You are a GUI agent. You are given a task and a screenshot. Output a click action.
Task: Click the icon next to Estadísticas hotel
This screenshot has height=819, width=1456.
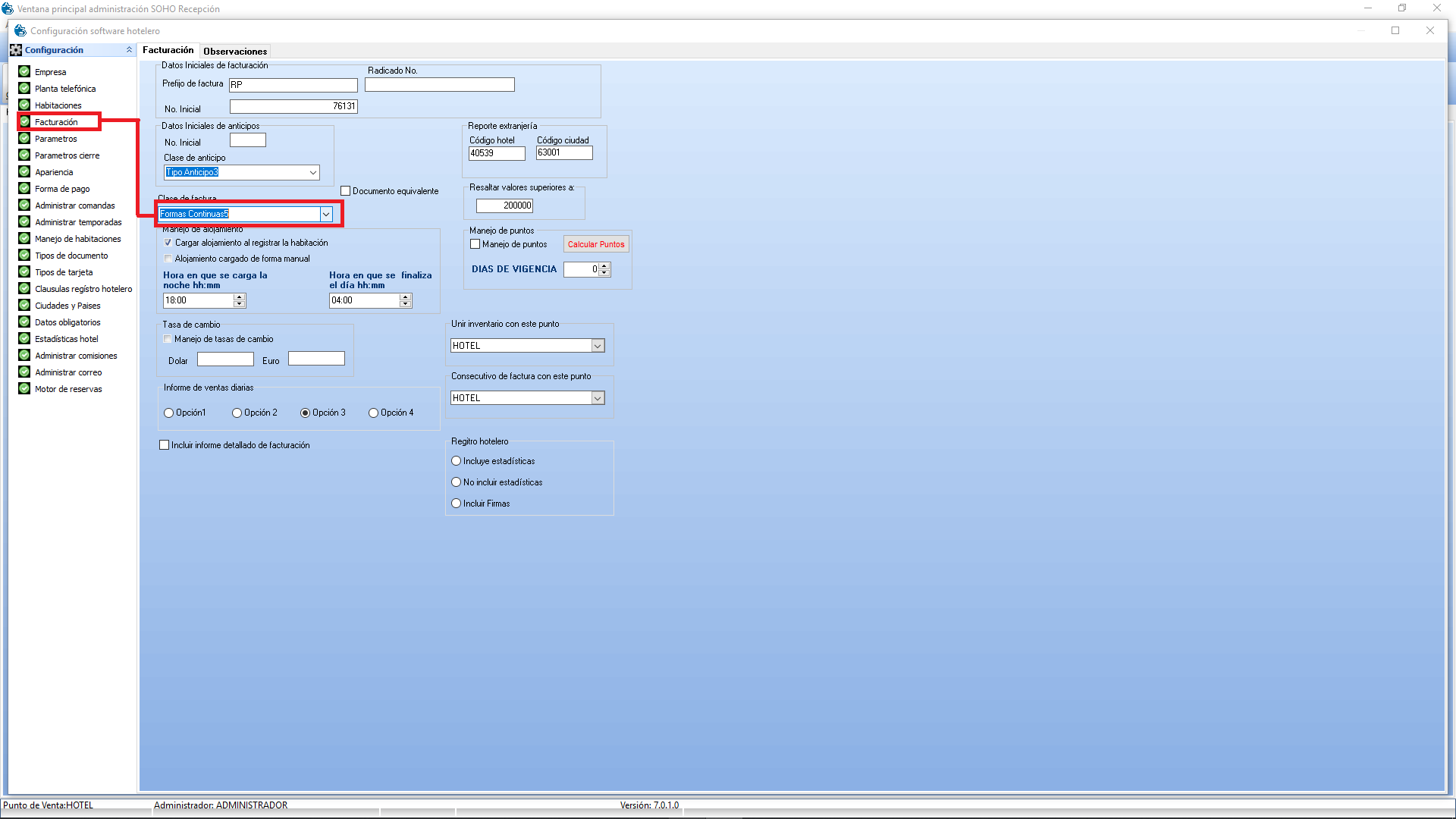[x=24, y=338]
